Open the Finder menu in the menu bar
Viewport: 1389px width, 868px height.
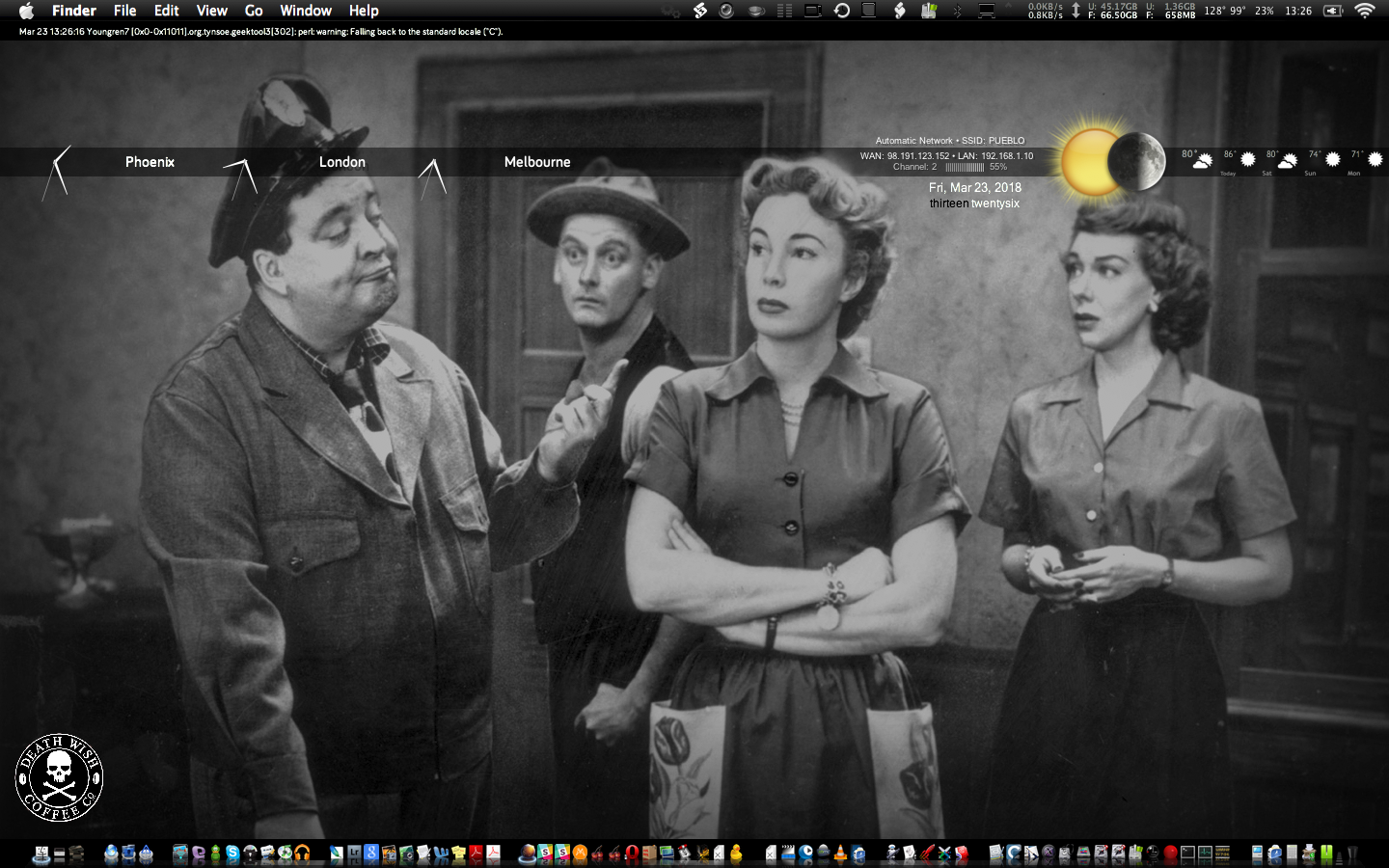74,11
